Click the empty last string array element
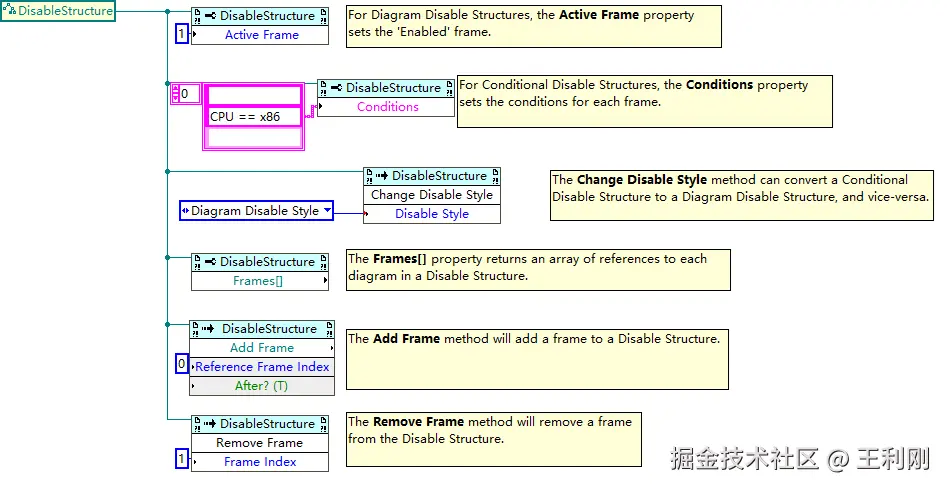This screenshot has width=947, height=489. 254,138
